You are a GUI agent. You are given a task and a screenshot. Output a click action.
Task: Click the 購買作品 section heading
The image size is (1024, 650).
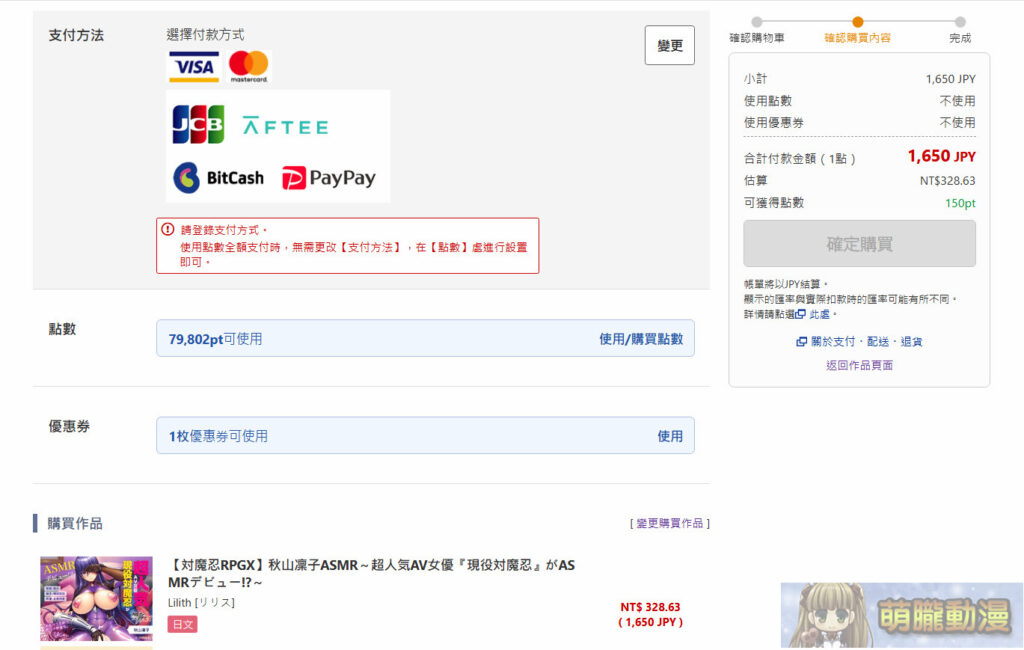(75, 523)
